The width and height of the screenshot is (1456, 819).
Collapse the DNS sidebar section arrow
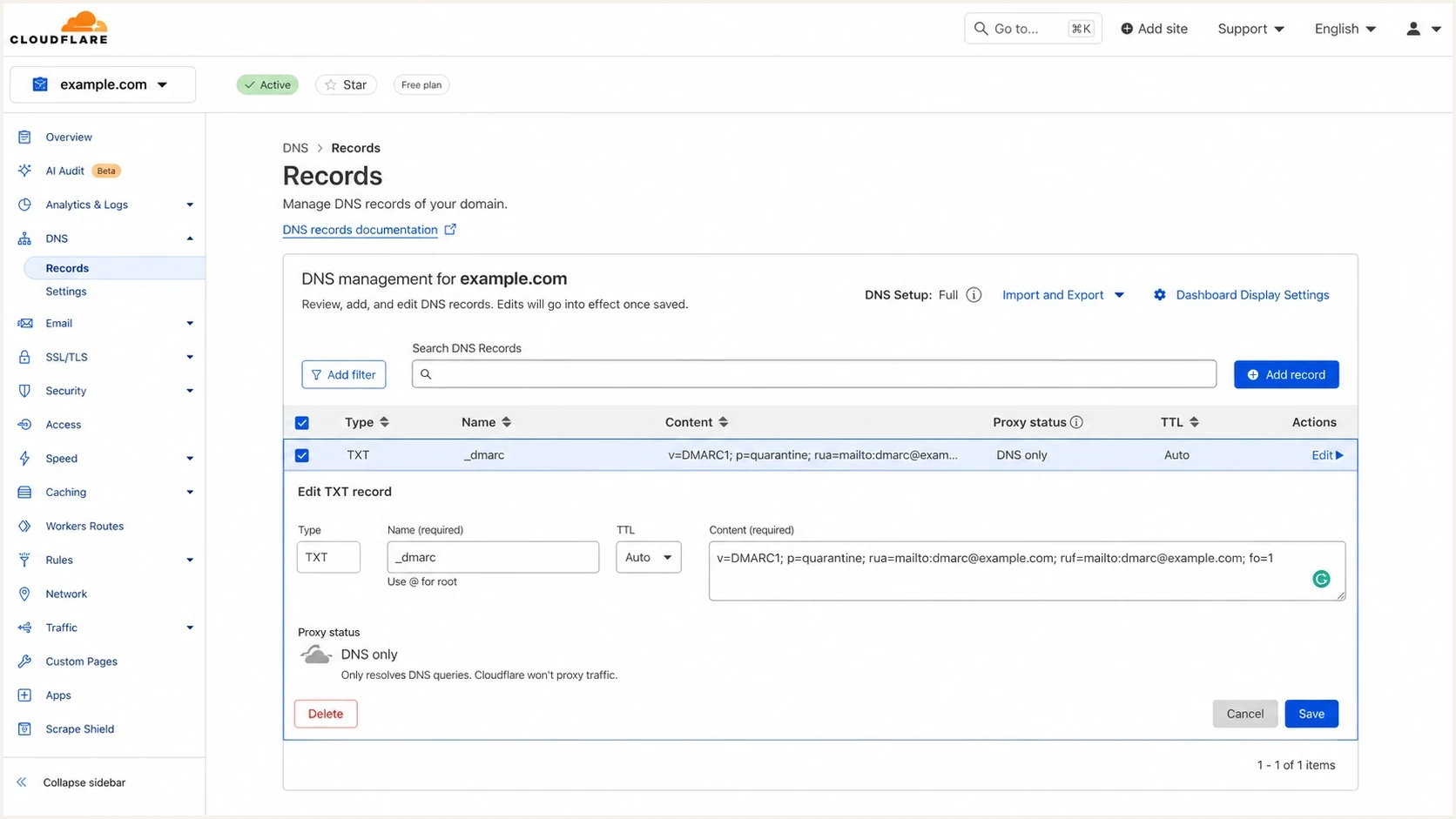coord(189,238)
